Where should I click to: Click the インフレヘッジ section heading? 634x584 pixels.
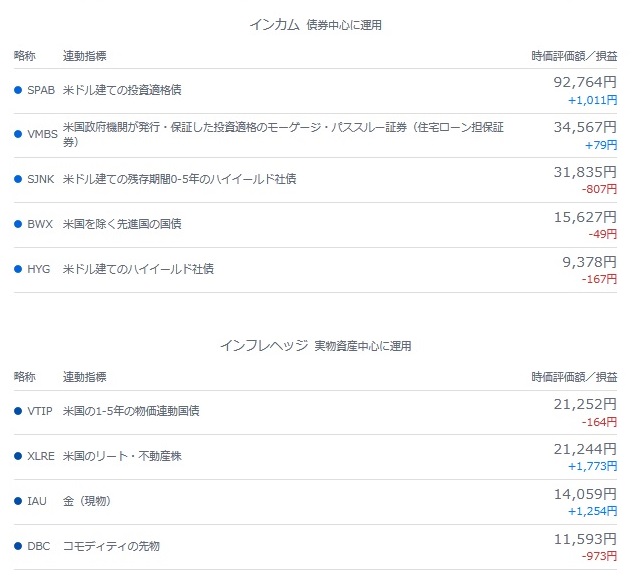click(x=264, y=346)
